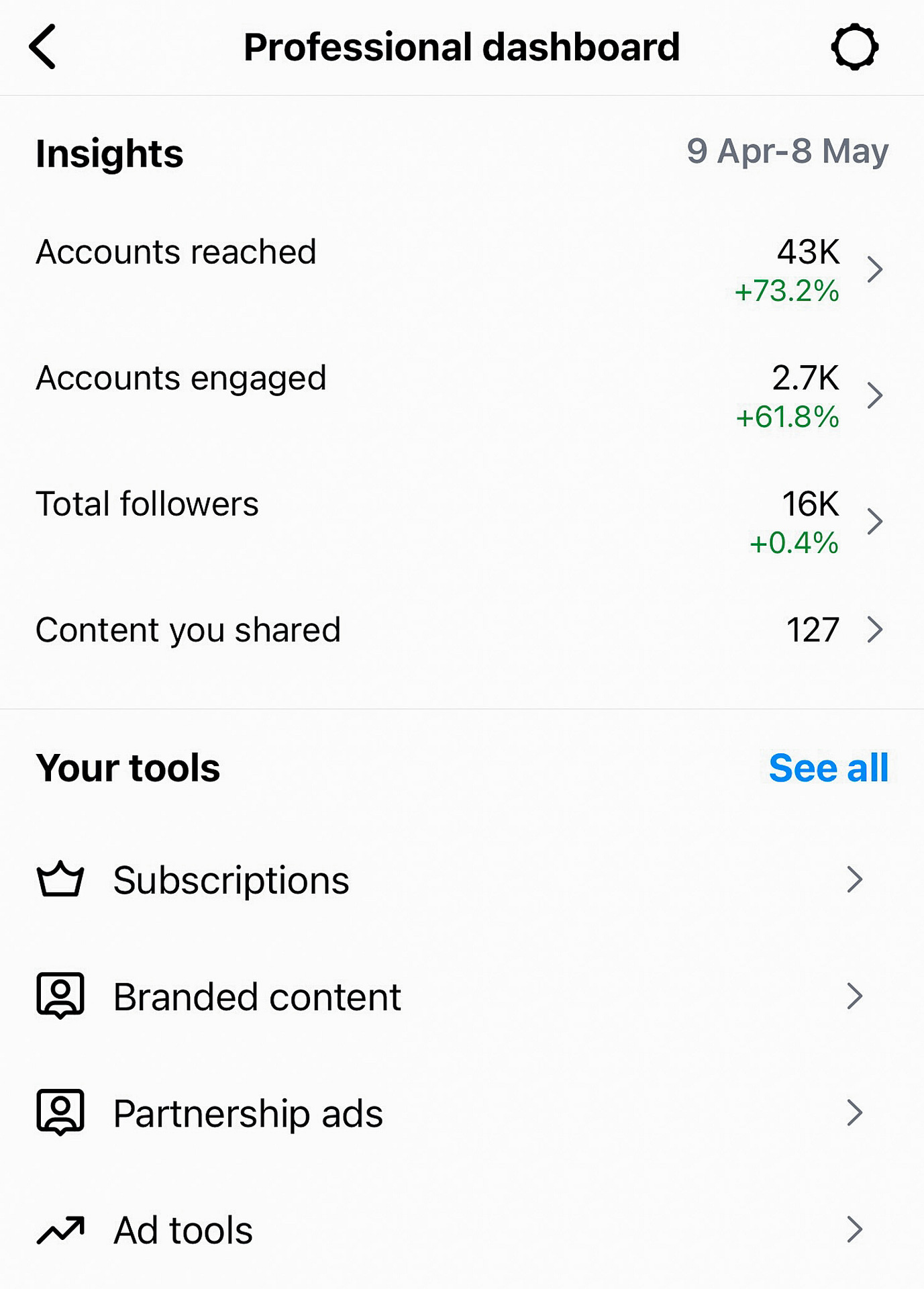Open Subscriptions row chevron
This screenshot has height=1289, width=924.
coord(854,879)
